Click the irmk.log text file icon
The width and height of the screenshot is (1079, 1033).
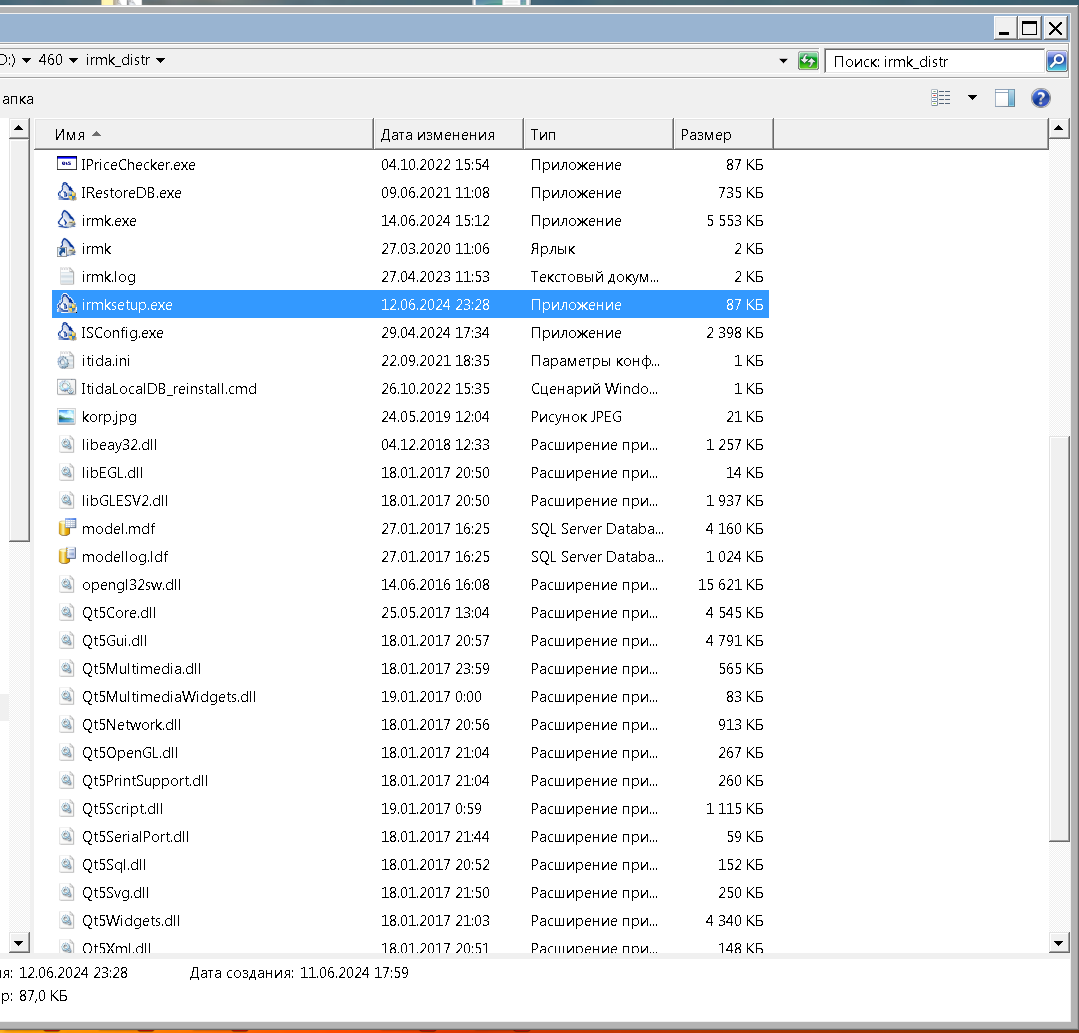66,276
